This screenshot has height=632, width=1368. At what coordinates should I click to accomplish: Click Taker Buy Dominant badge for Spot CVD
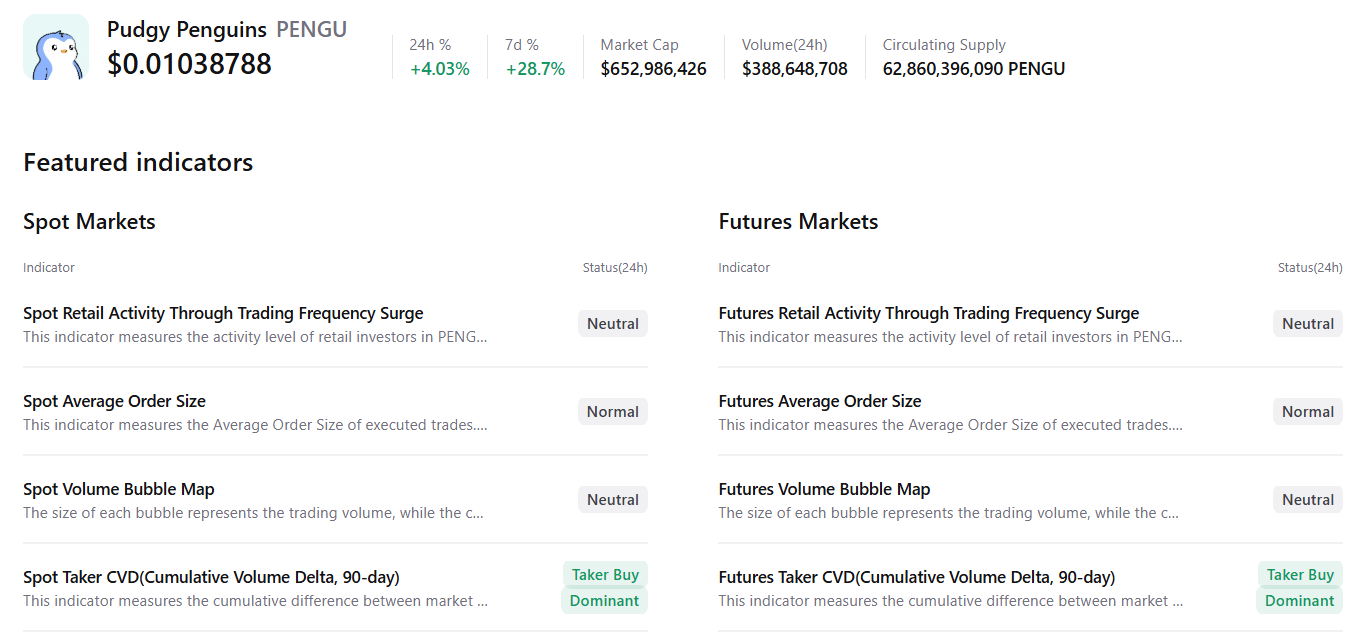pos(604,588)
